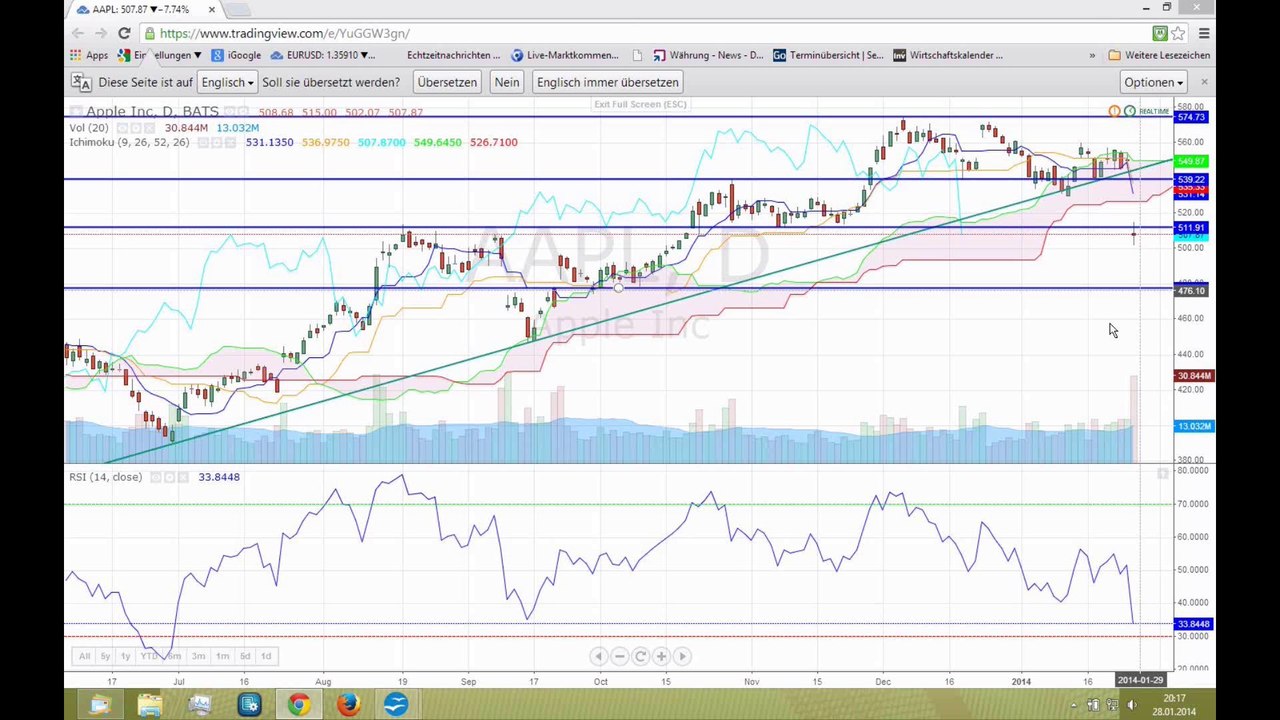Open Firefox from the taskbar
1280x720 pixels.
pos(347,705)
